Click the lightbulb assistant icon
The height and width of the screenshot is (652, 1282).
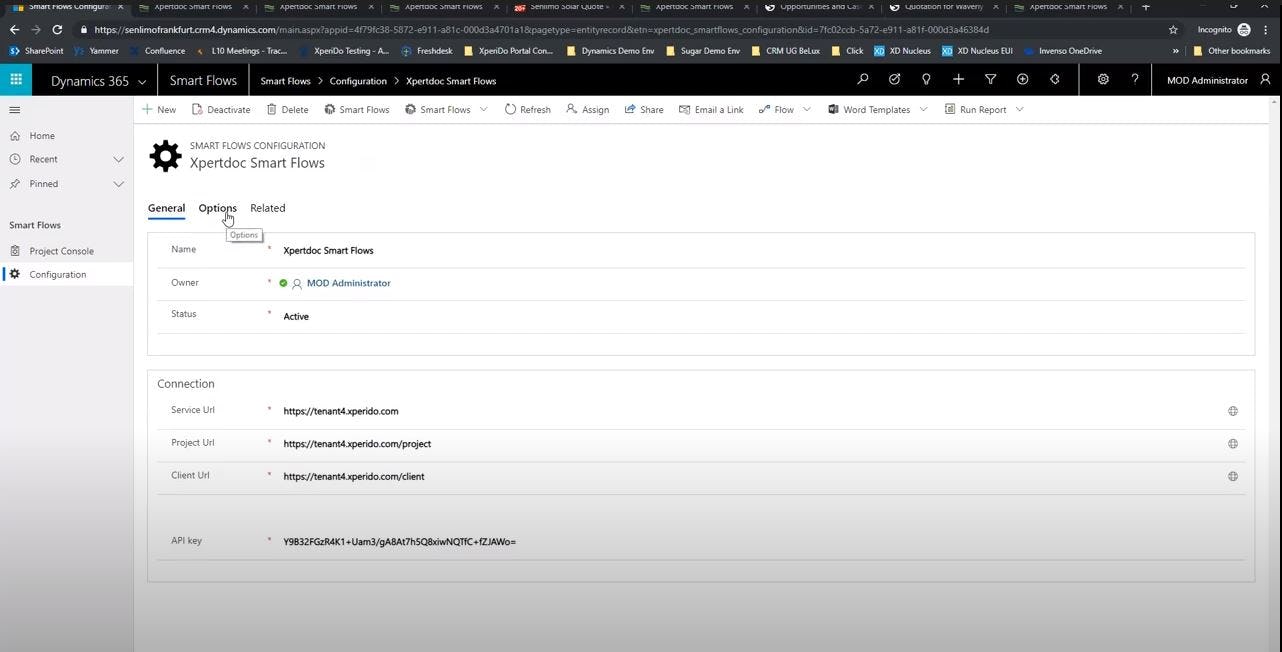point(926,80)
